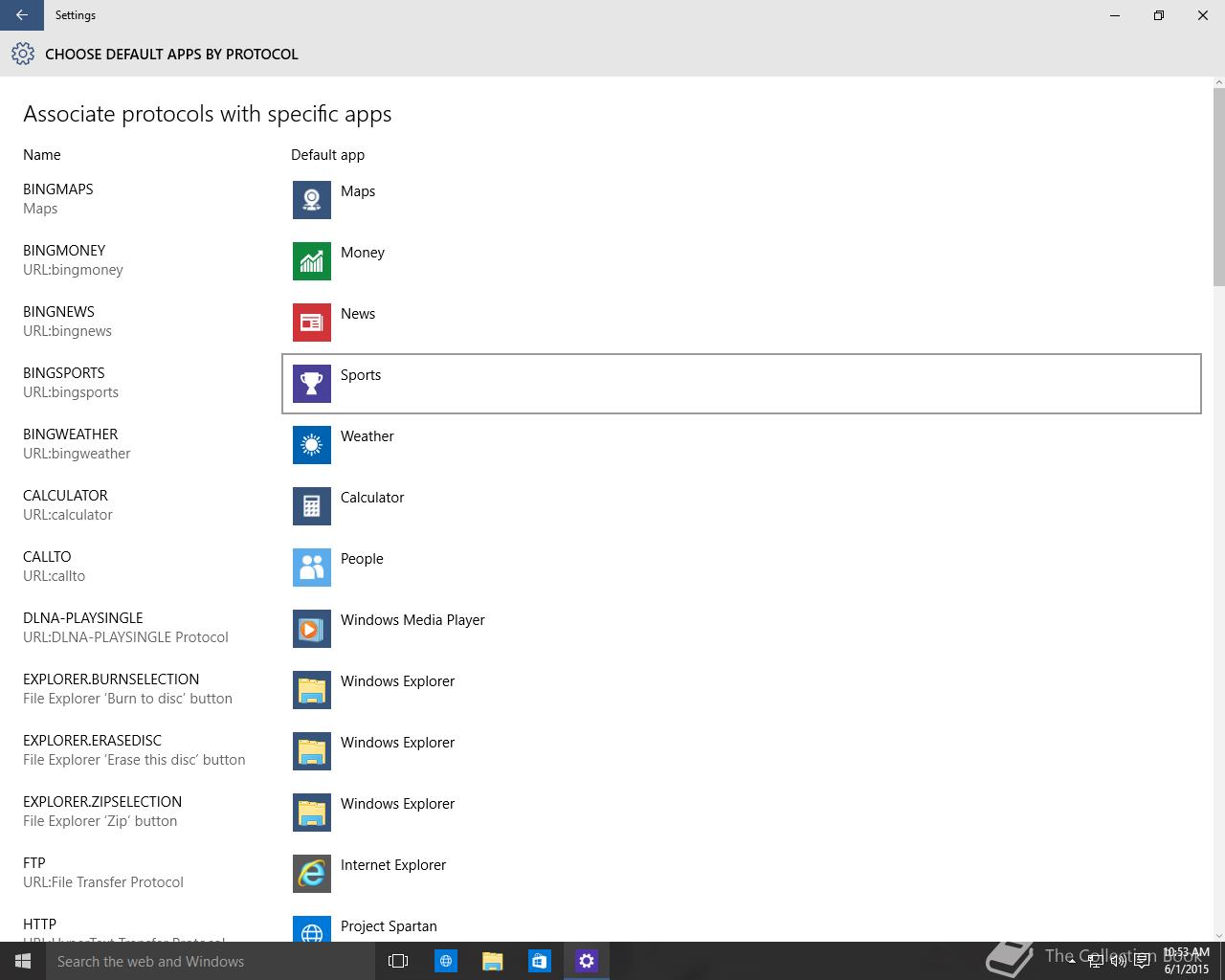This screenshot has width=1225, height=980.
Task: Select the CALCULATOR protocol name
Action: pyautogui.click(x=65, y=496)
